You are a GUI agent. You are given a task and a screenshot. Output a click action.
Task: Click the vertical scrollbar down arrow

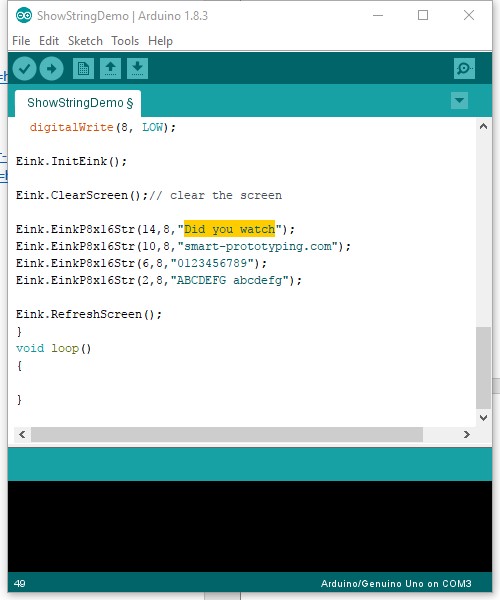[x=484, y=417]
